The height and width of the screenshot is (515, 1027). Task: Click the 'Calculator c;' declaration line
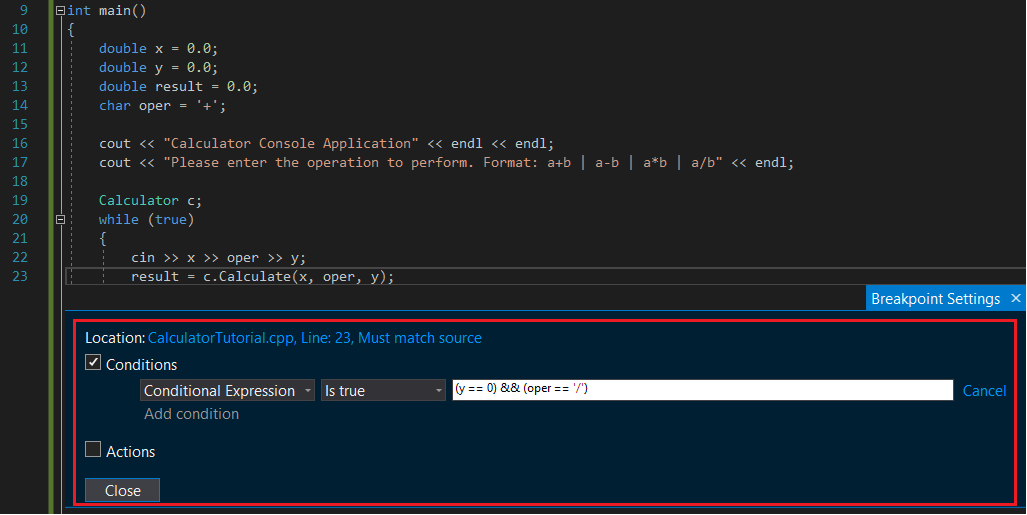[151, 200]
